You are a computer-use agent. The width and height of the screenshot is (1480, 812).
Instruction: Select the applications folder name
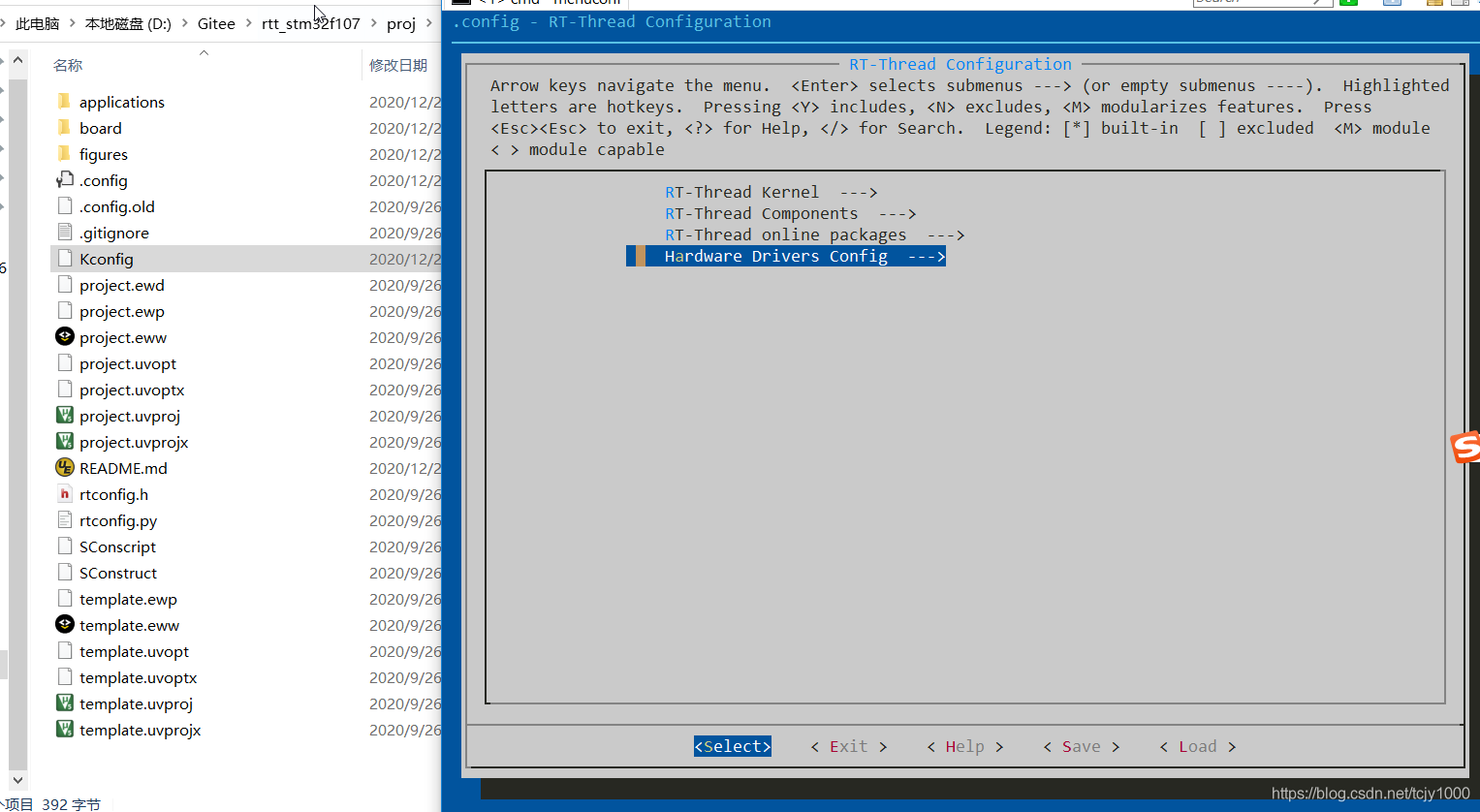(122, 102)
